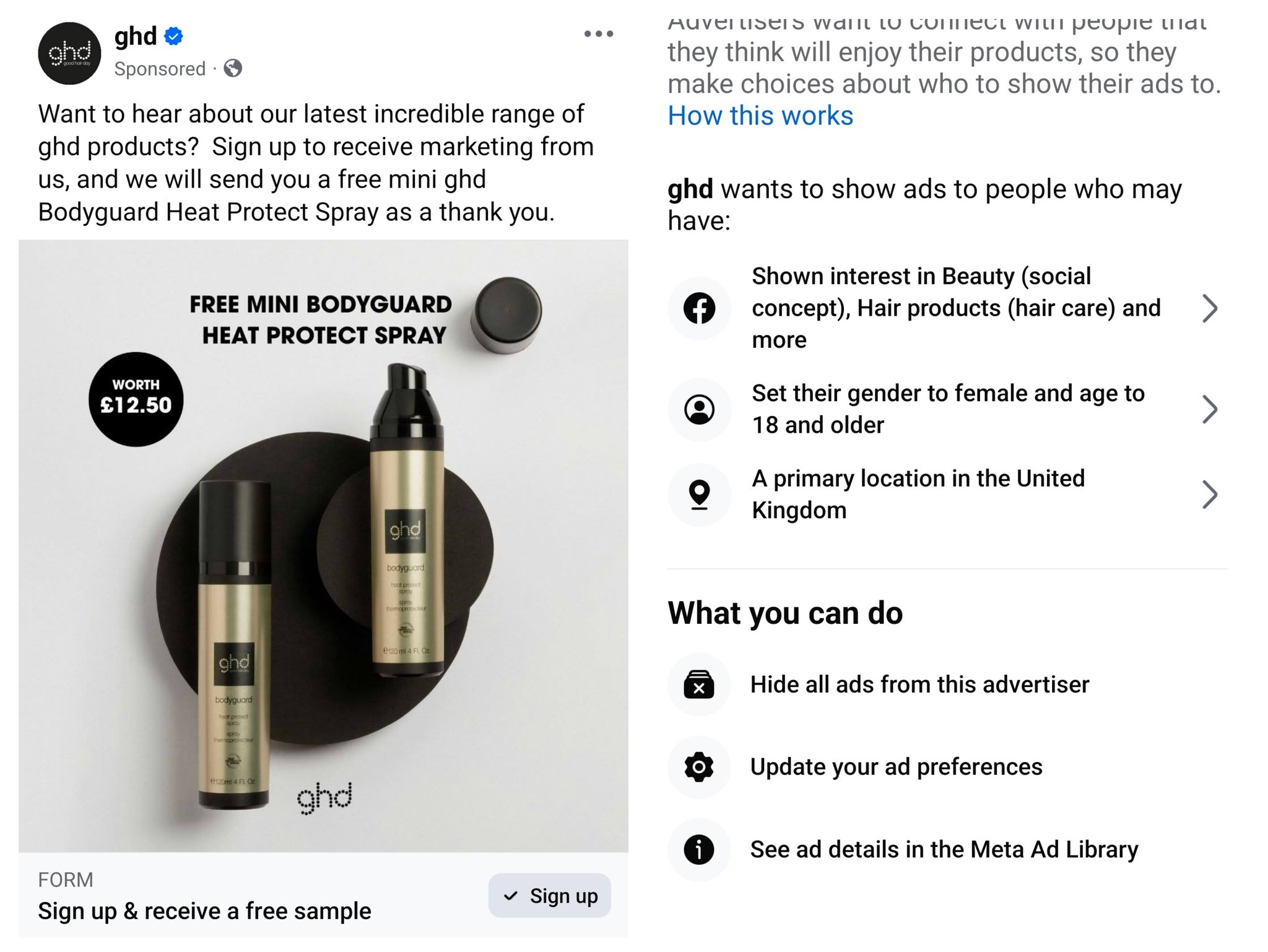Select Hide all ads from this advertiser
Screen dimensions: 1268x952
(x=919, y=685)
